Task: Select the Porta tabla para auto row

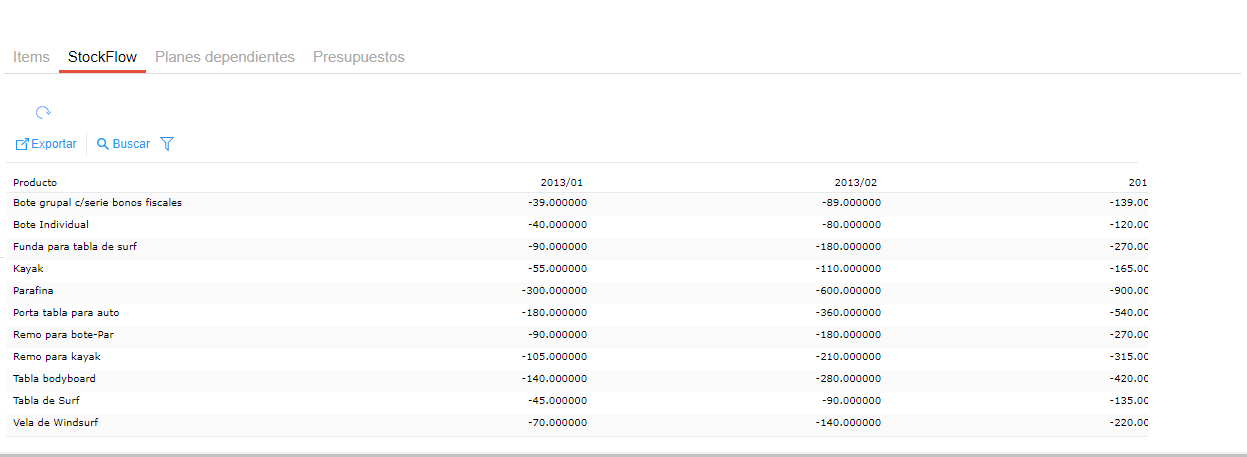Action: pos(66,313)
